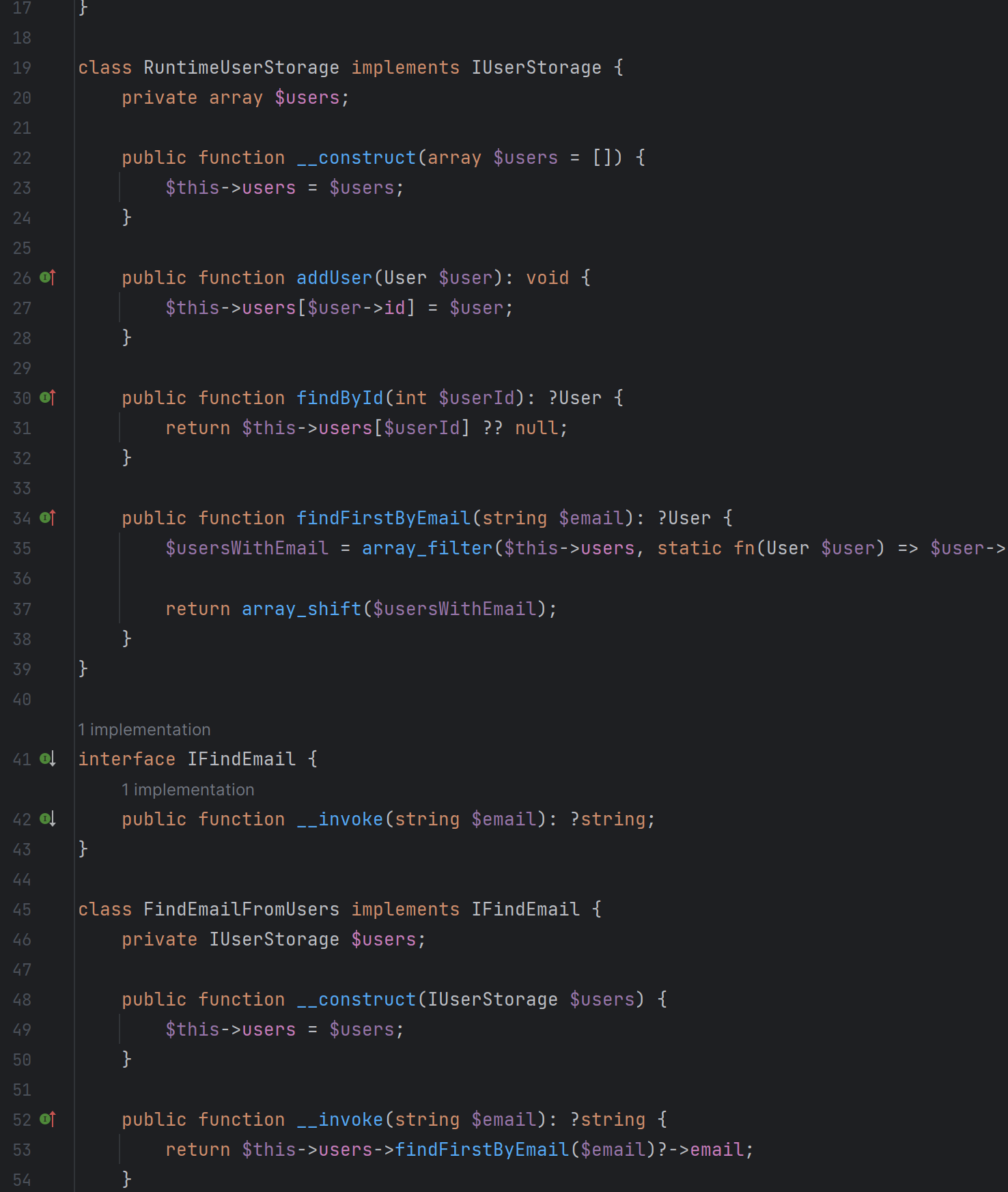Click the __invoke declaration on line 42
1008x1192 pixels.
pyautogui.click(x=340, y=819)
